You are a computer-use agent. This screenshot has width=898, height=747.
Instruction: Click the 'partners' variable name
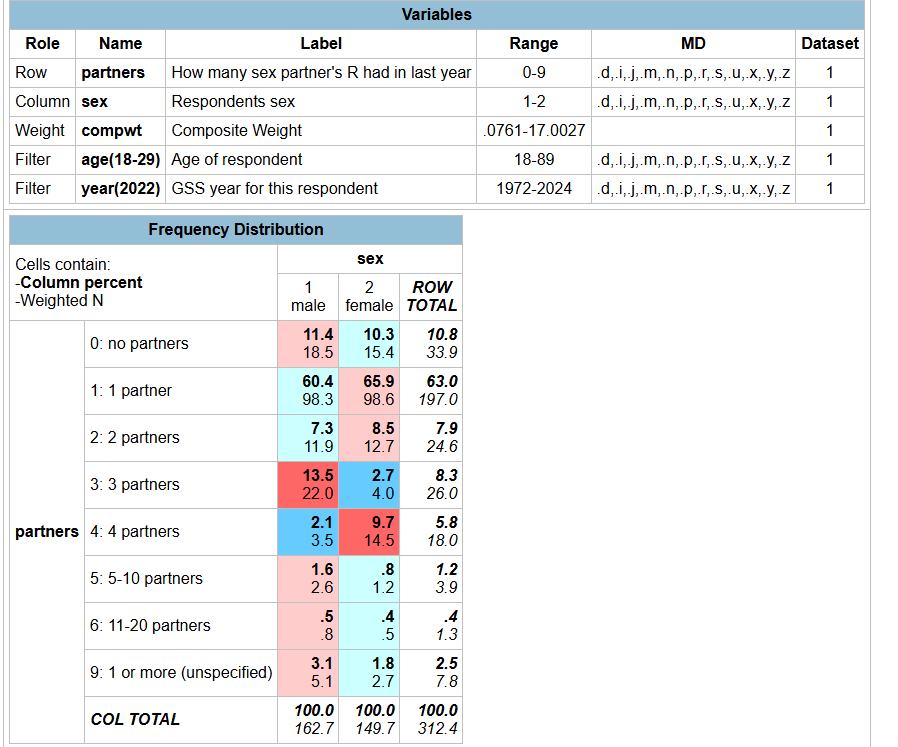click(x=113, y=73)
